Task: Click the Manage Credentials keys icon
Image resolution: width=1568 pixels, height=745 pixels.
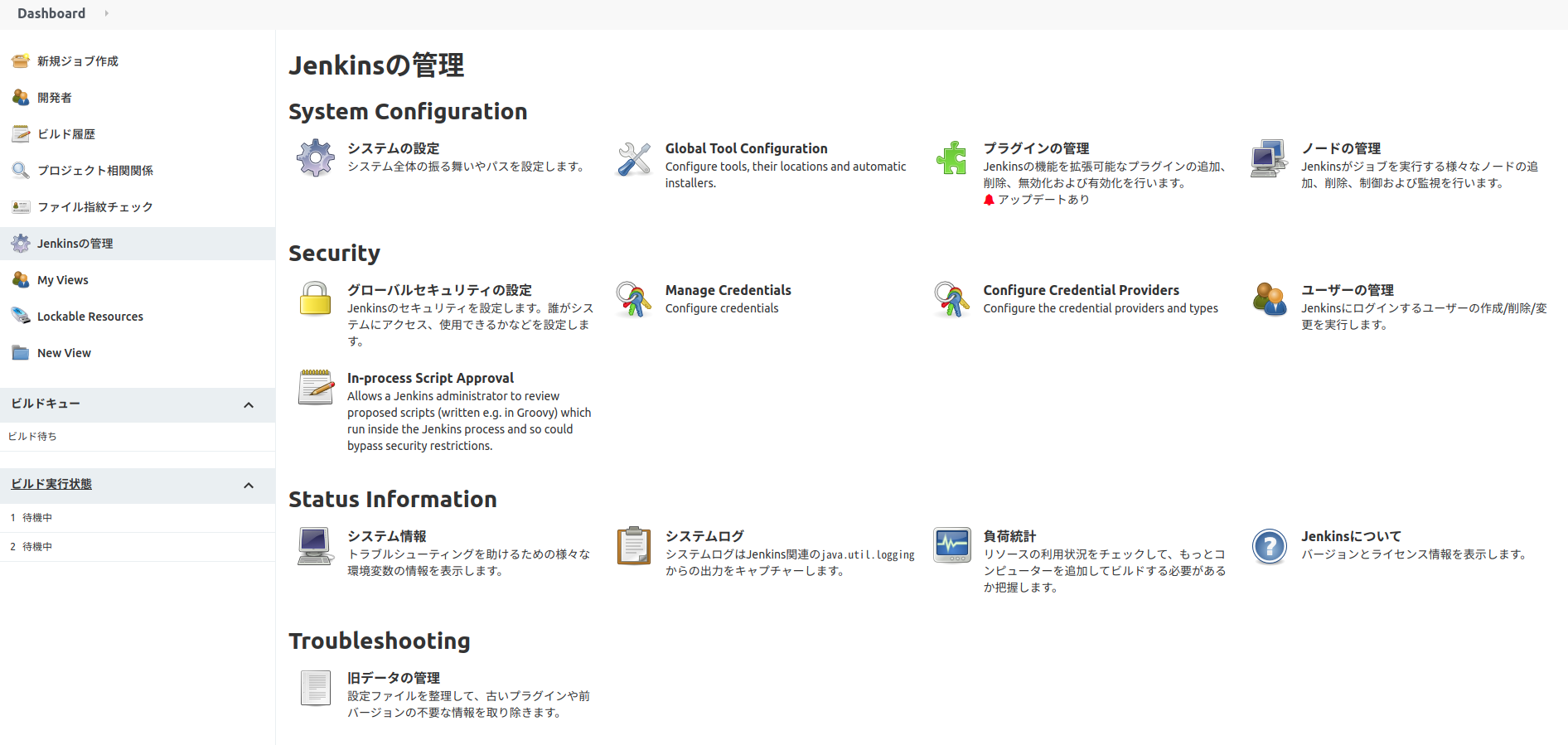Action: pos(634,300)
